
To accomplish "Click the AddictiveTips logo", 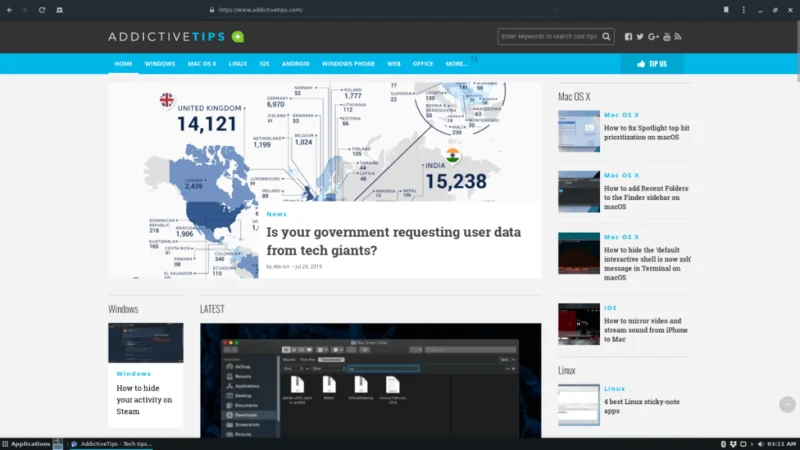I will (x=167, y=37).
